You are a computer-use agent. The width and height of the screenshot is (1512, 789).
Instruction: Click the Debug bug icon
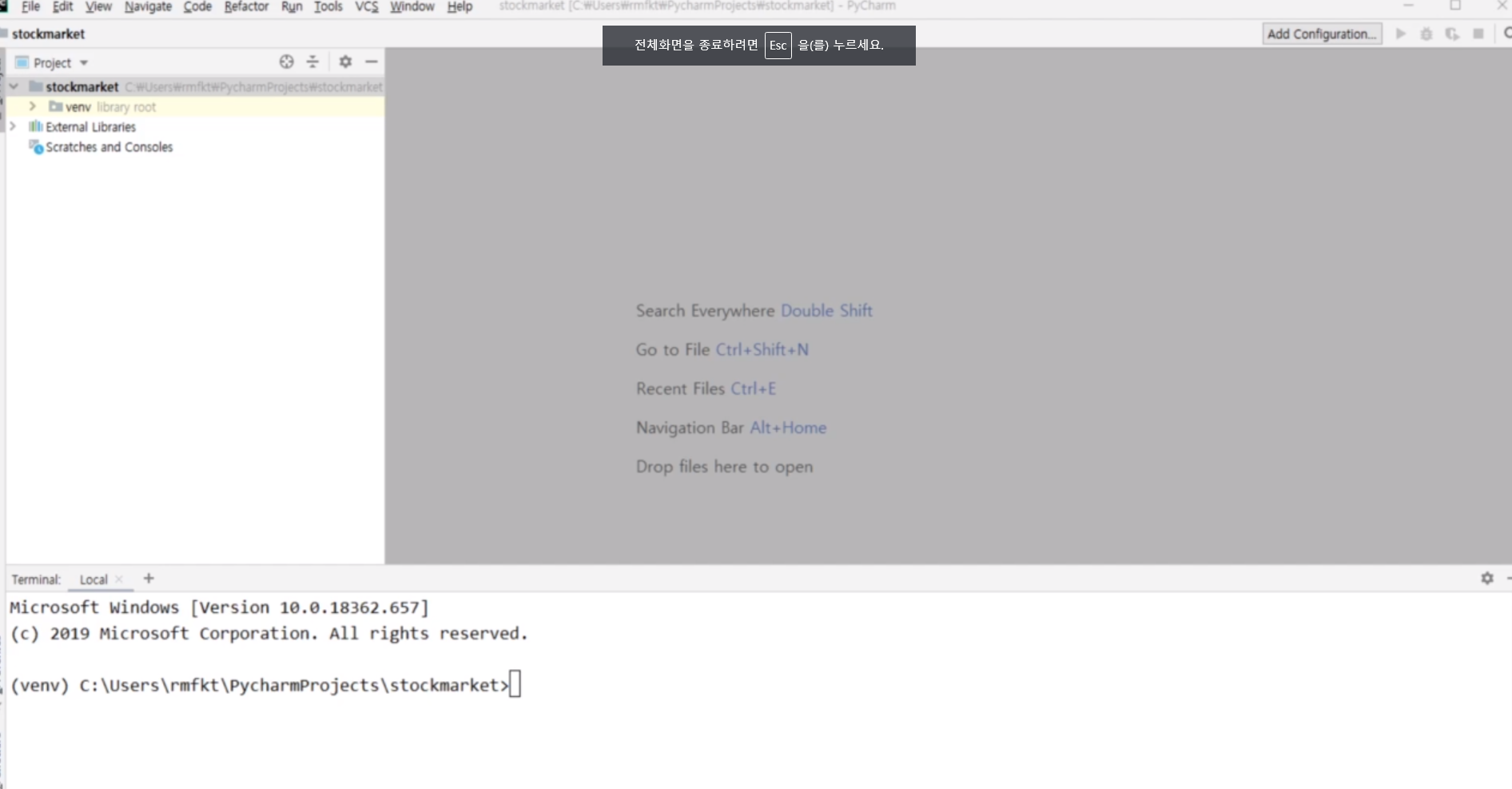click(x=1426, y=34)
